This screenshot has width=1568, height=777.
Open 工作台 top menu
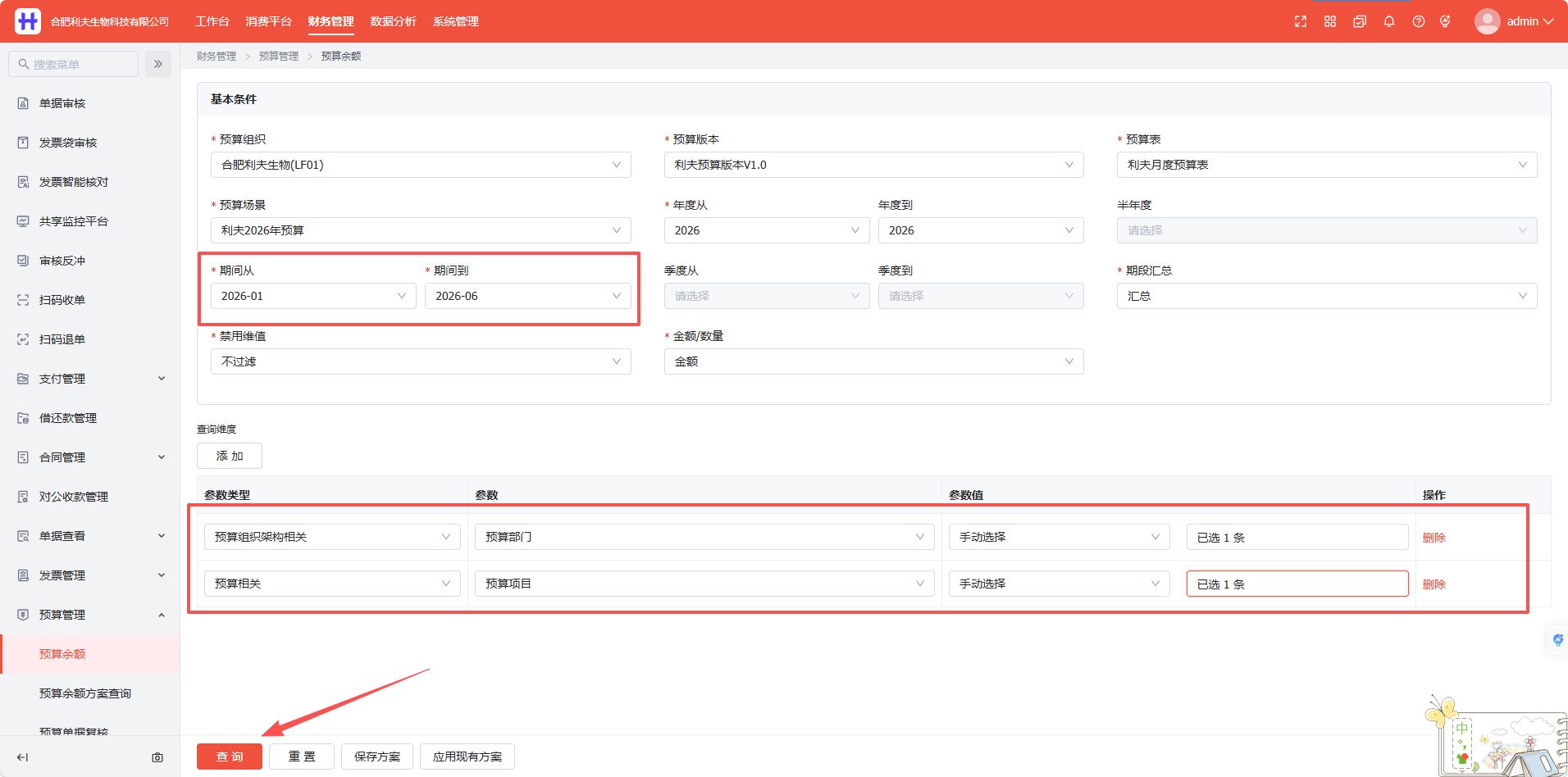point(212,21)
